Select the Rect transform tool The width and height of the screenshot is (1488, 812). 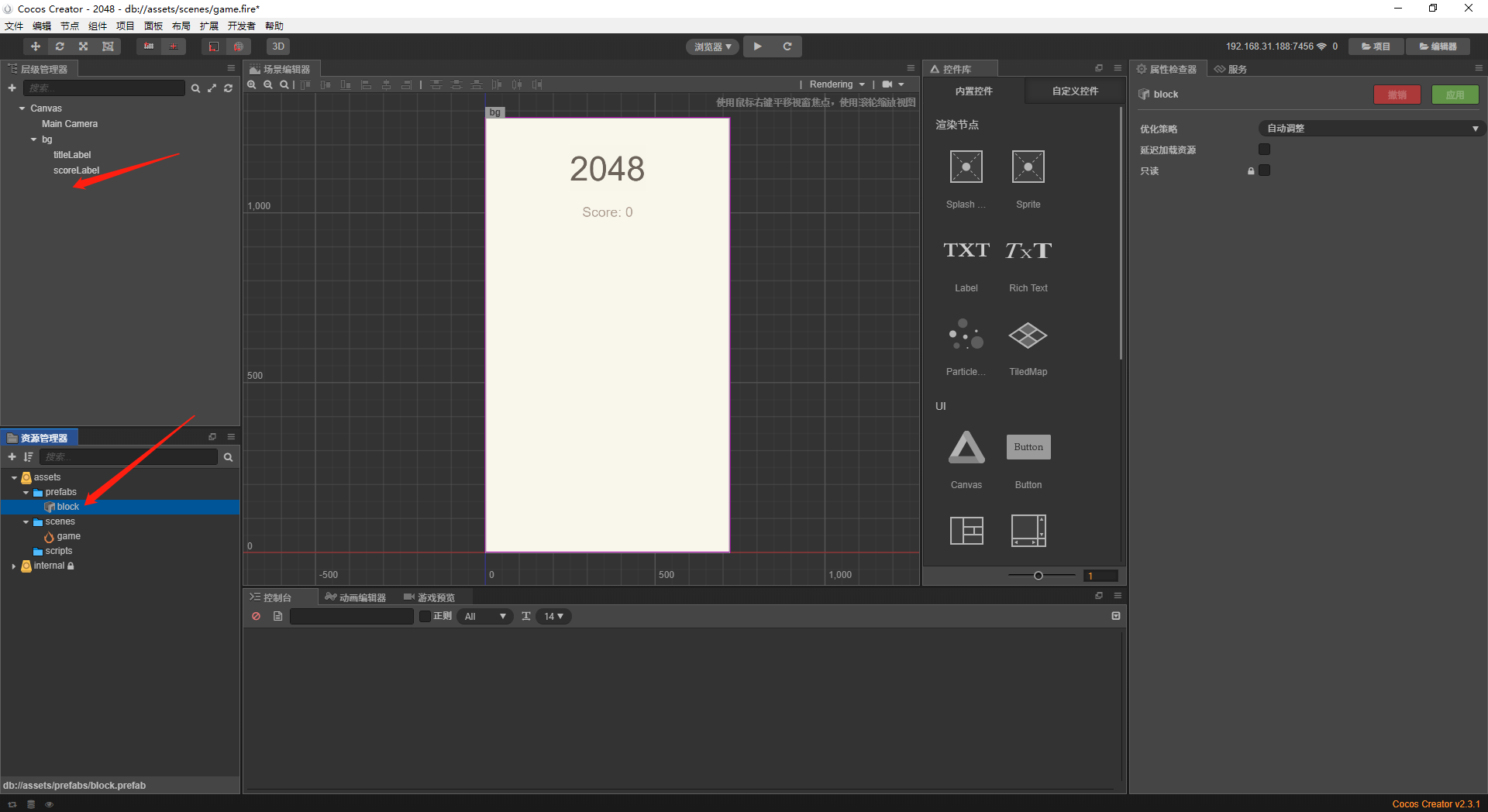tap(108, 46)
